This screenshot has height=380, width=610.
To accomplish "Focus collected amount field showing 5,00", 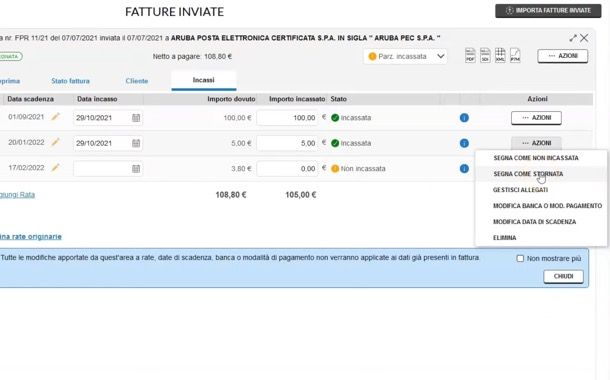I will pyautogui.click(x=287, y=143).
